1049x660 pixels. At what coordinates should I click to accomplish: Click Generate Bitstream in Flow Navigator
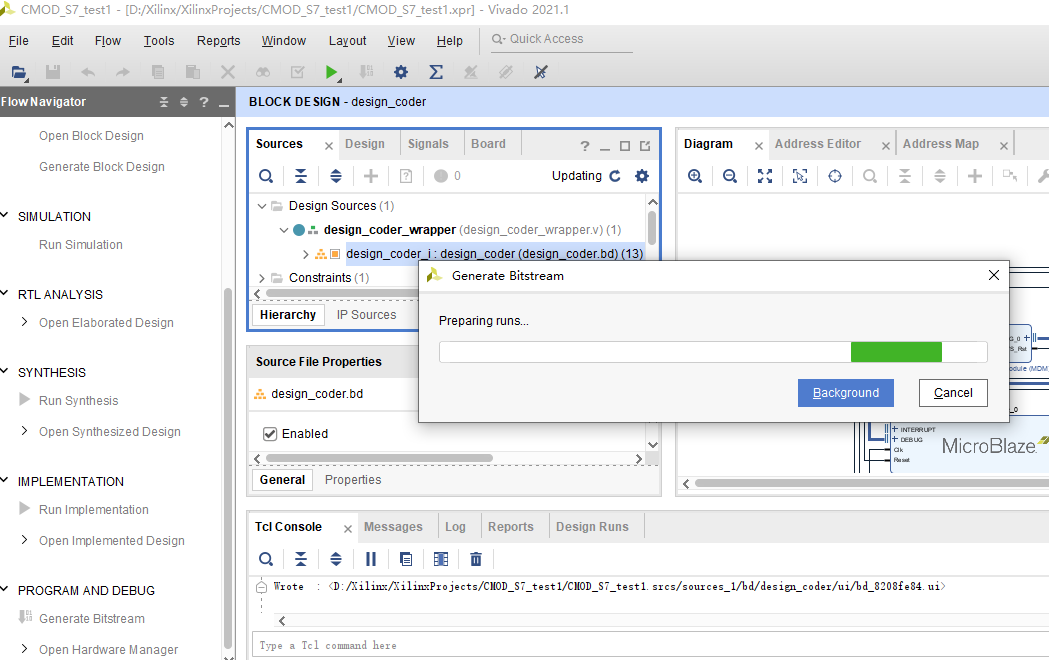[92, 619]
